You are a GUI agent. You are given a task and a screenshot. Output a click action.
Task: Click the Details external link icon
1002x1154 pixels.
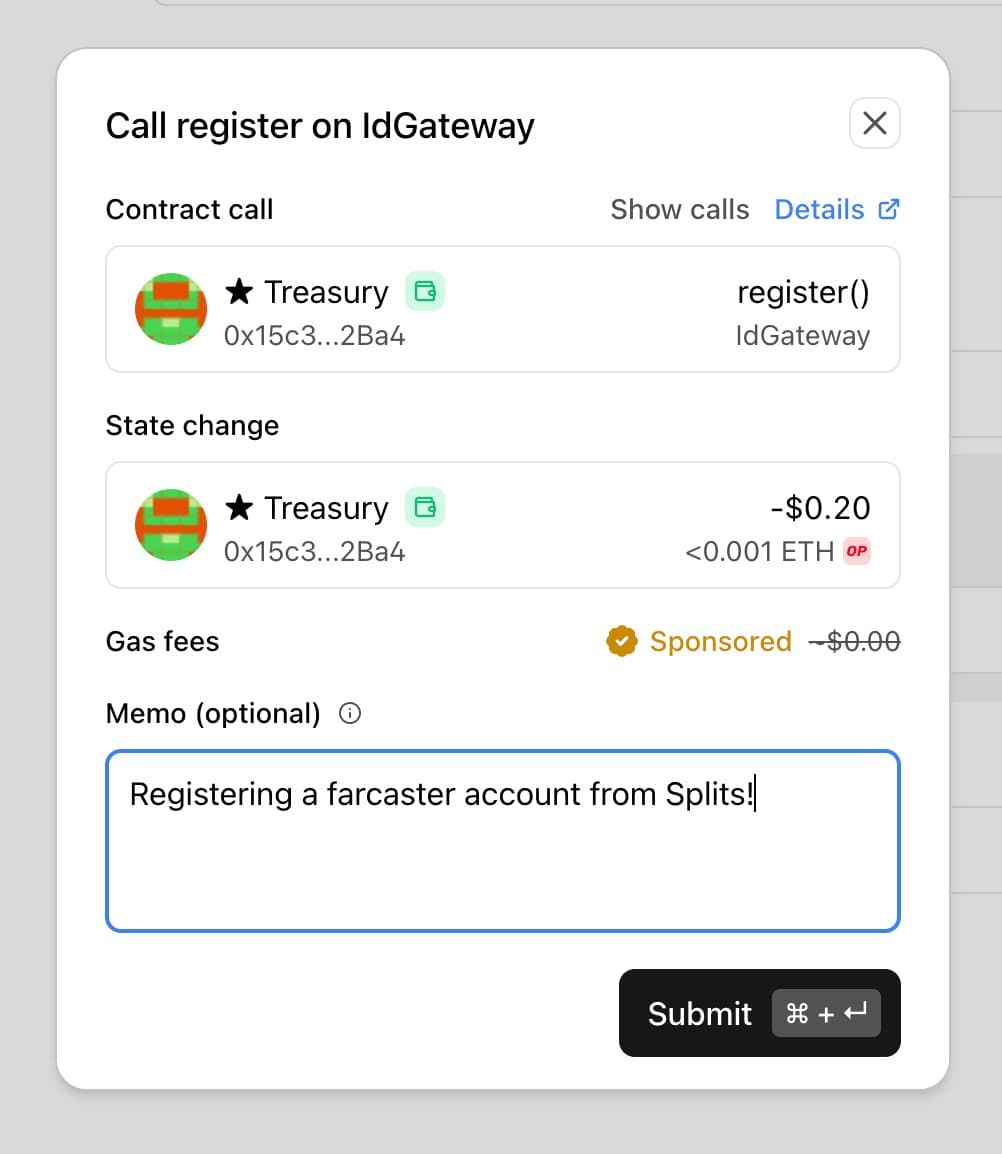tap(888, 209)
